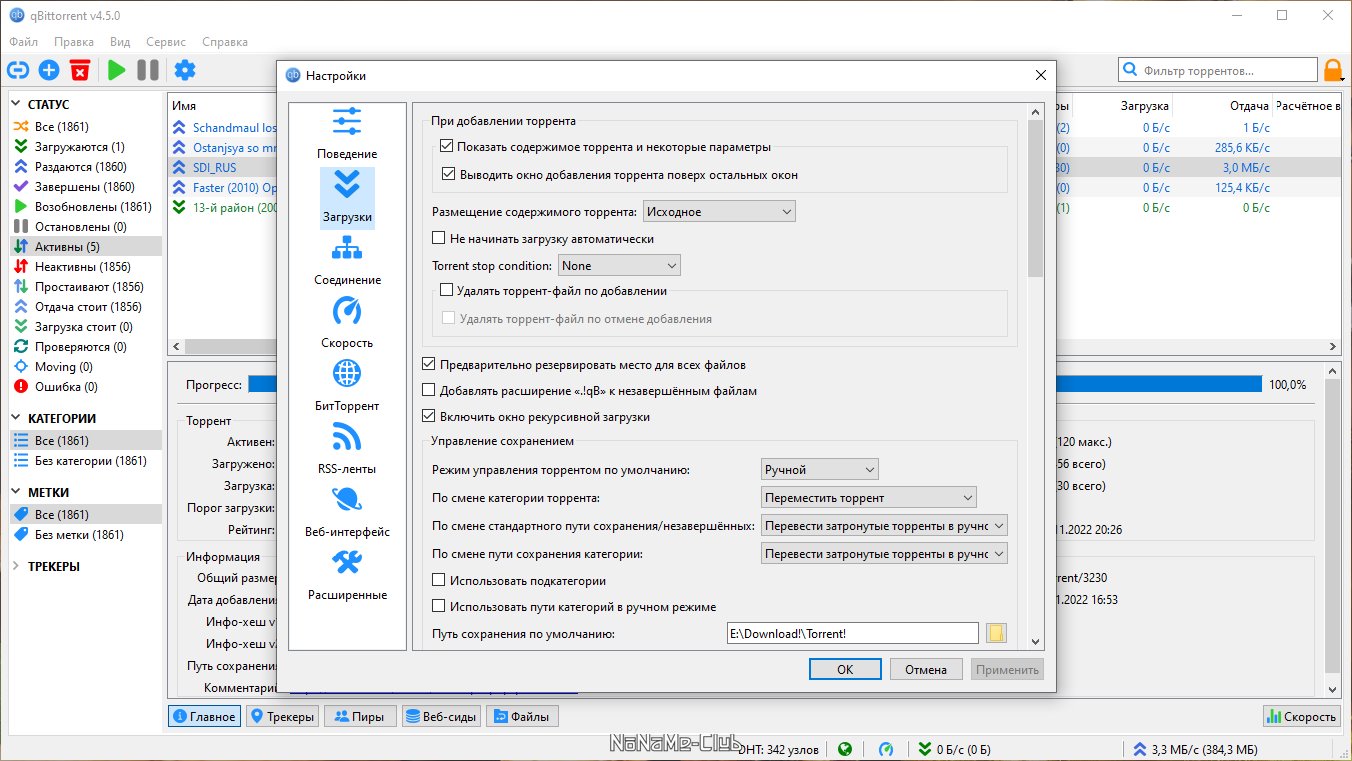Click the folder browse icon beside save path
The height and width of the screenshot is (761, 1352).
[995, 633]
